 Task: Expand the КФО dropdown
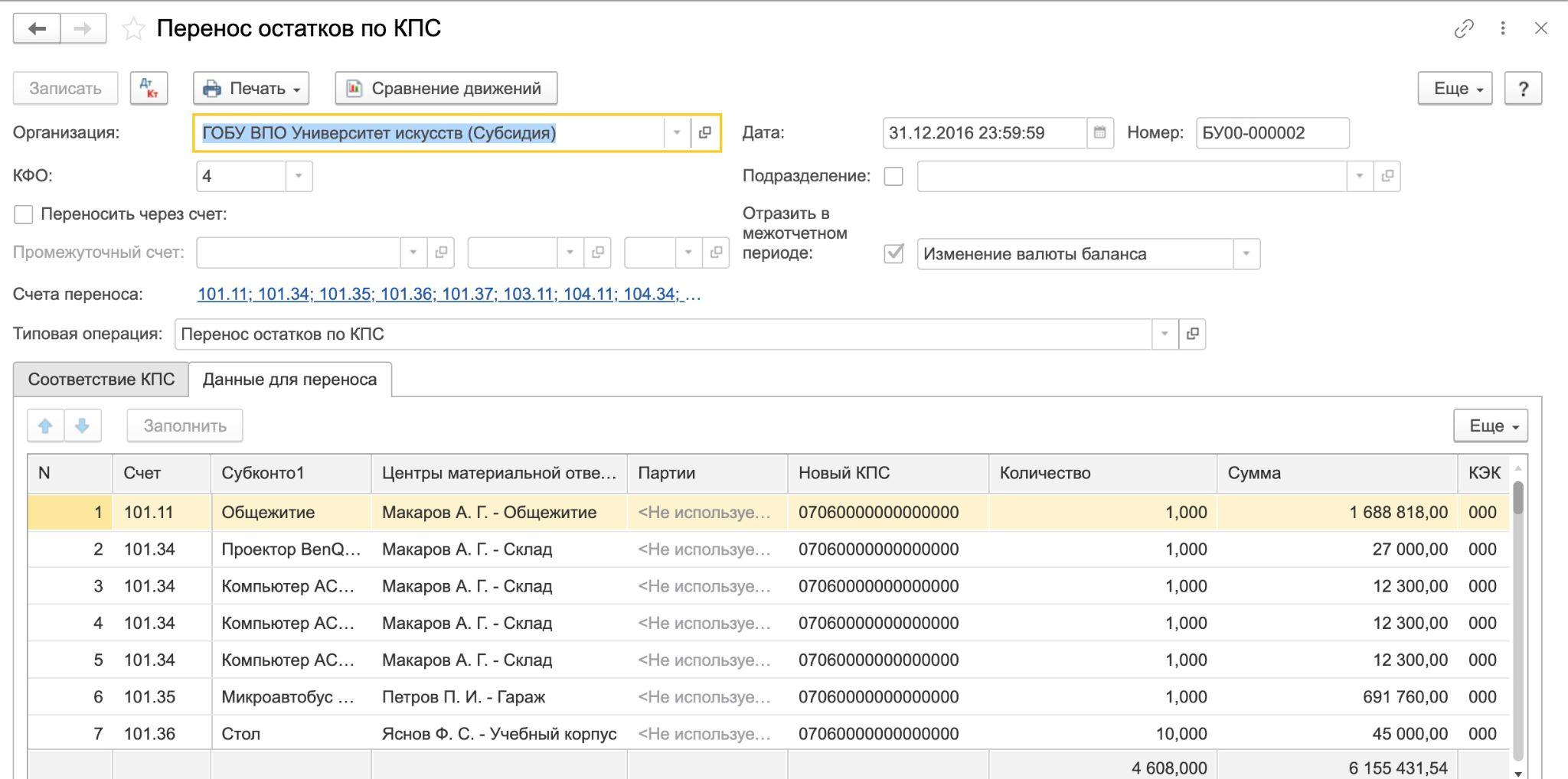pos(299,176)
